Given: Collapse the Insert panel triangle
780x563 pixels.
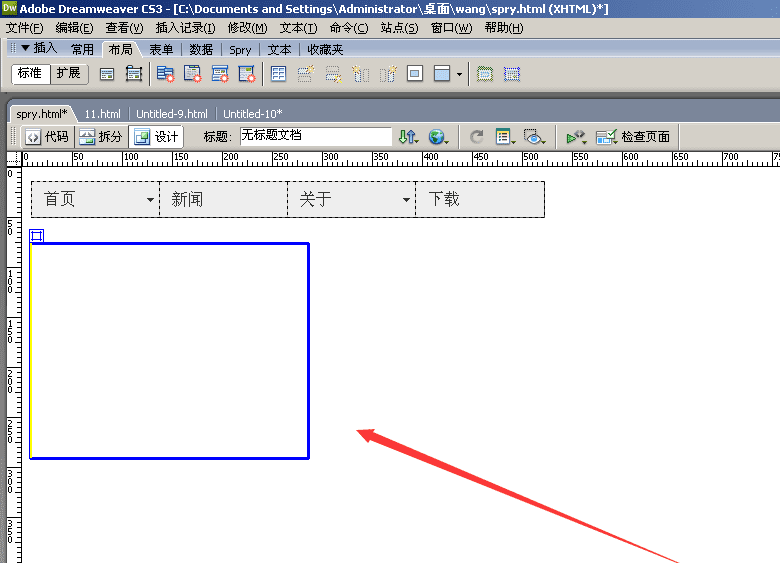Looking at the screenshot, I should pyautogui.click(x=25, y=48).
